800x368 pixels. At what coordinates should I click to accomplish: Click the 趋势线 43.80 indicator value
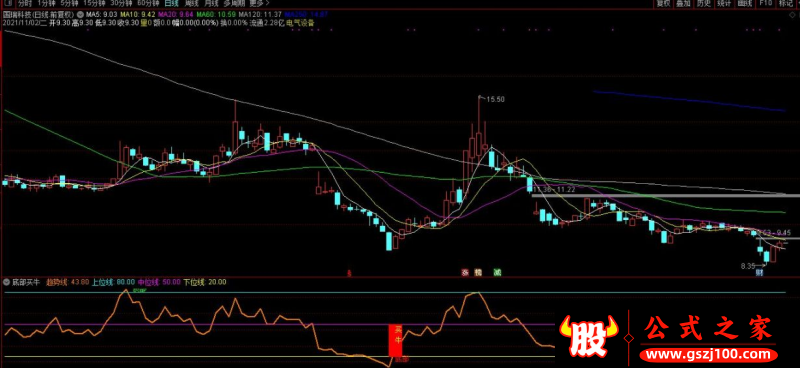[68, 281]
